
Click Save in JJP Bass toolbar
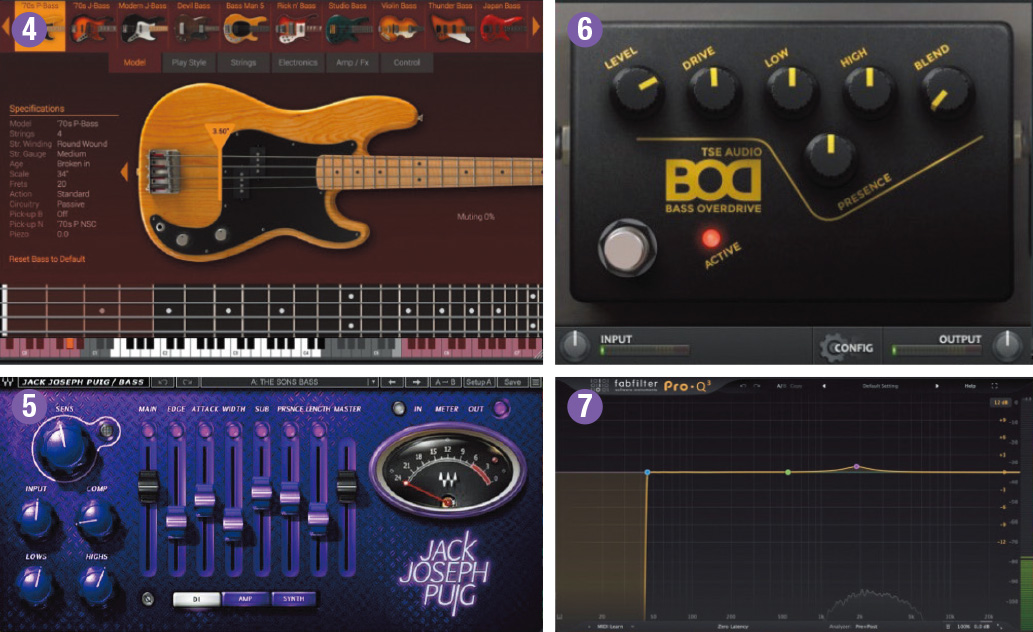[513, 382]
